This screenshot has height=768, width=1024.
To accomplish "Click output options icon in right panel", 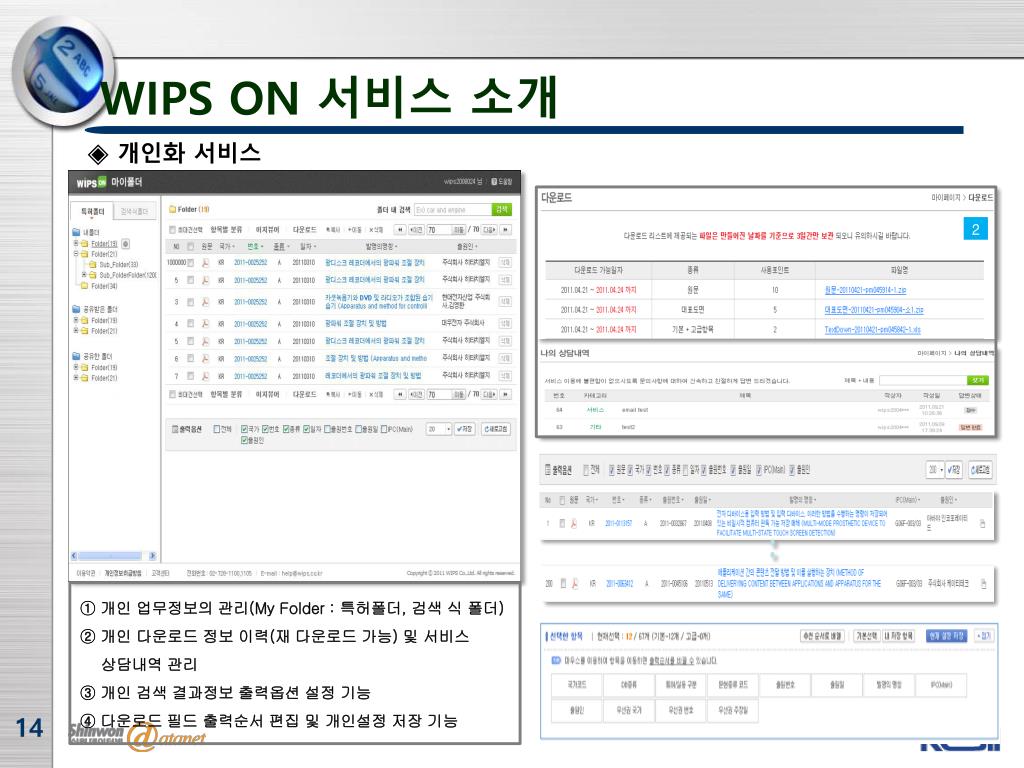I will (548, 470).
